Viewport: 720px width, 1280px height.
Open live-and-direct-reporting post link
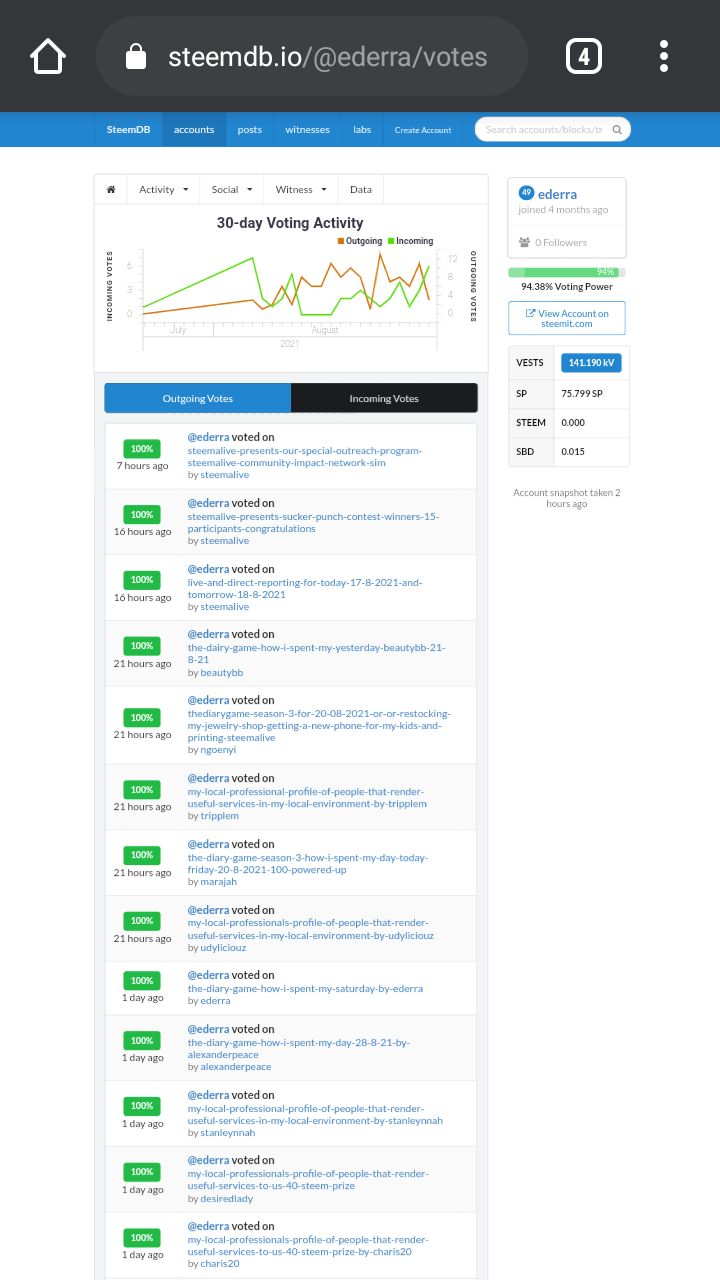tap(305, 588)
